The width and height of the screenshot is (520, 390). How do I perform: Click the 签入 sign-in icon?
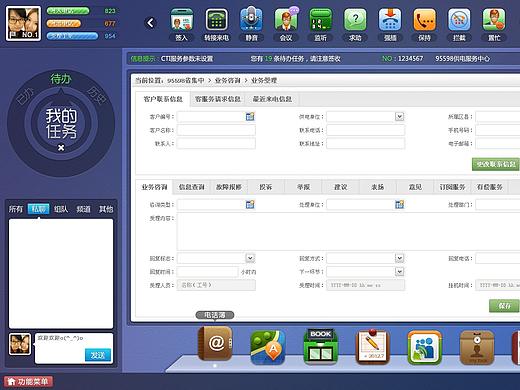[182, 20]
